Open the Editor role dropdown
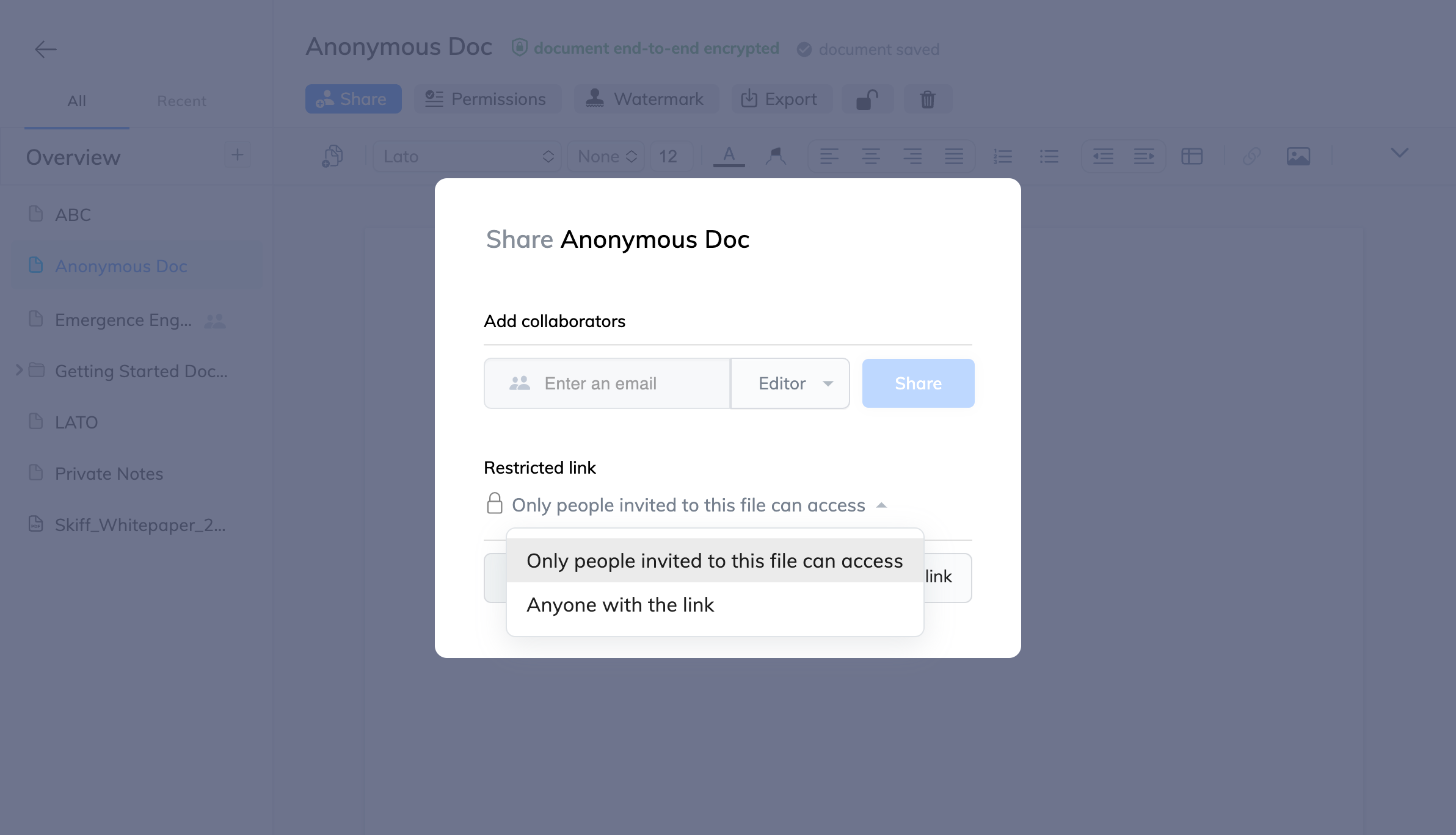Image resolution: width=1456 pixels, height=835 pixels. (790, 383)
